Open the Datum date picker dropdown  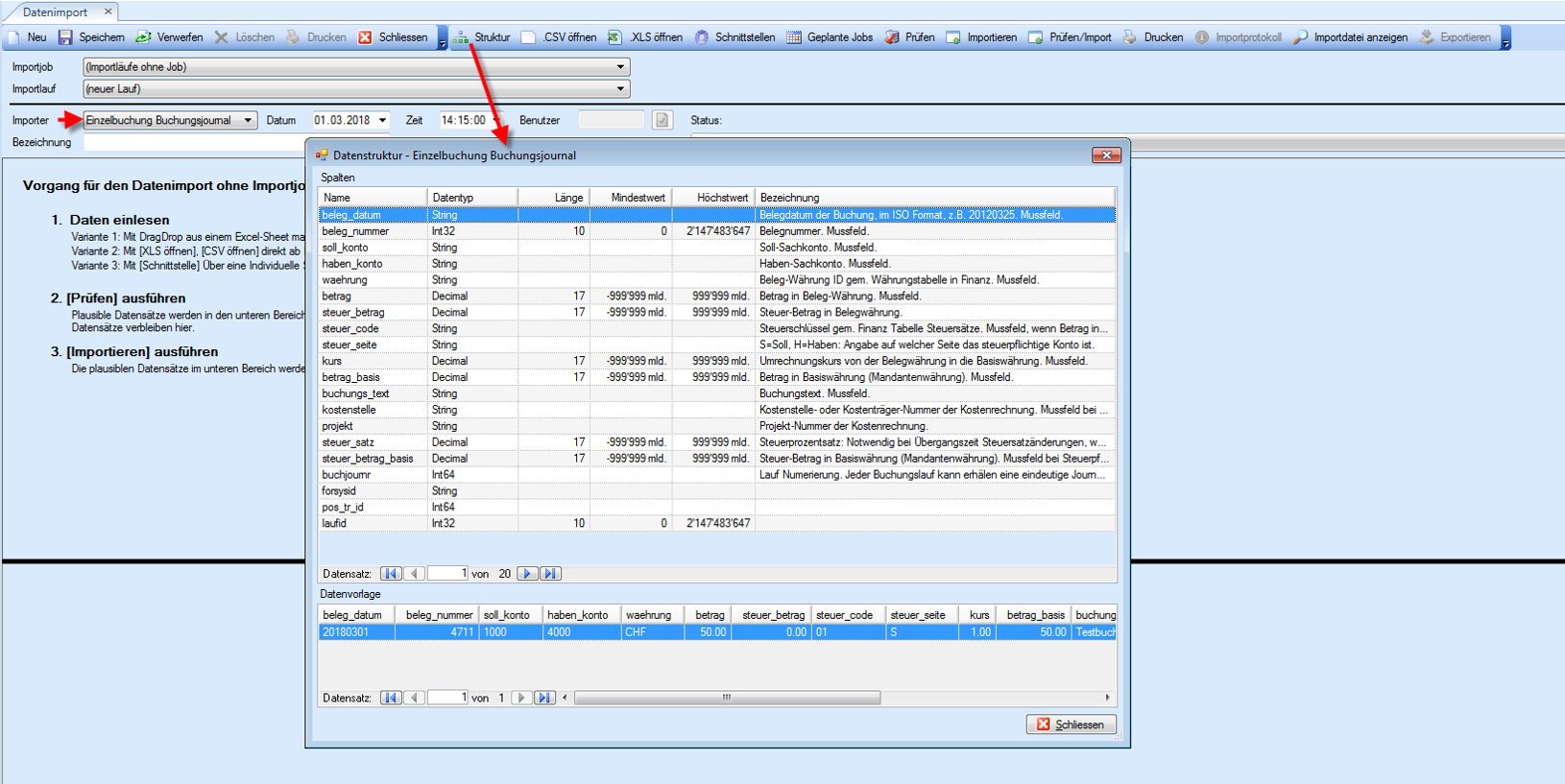point(382,121)
